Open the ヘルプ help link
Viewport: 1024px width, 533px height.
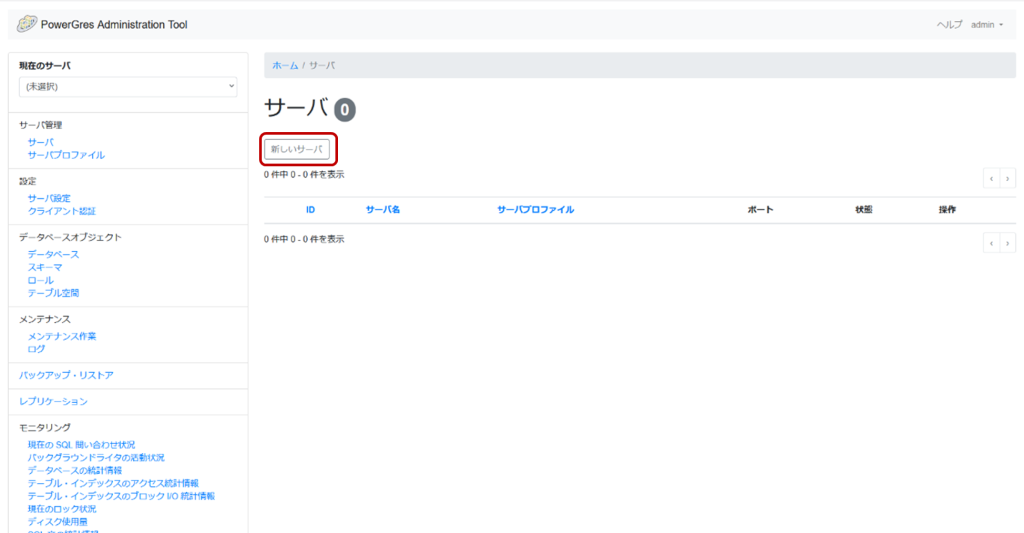pos(949,25)
